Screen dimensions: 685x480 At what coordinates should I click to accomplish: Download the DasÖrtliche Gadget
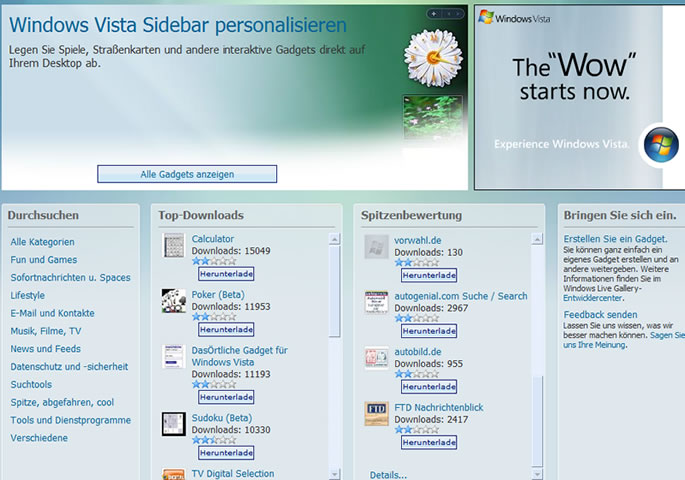pyautogui.click(x=226, y=397)
